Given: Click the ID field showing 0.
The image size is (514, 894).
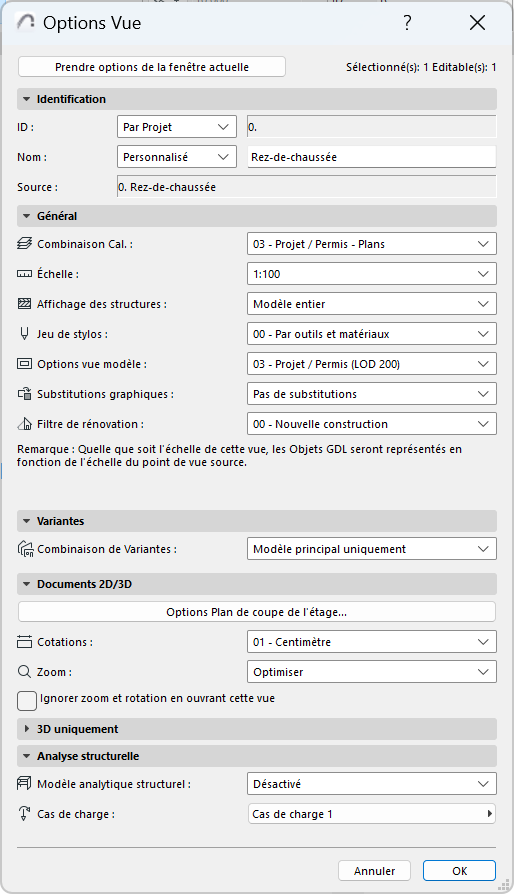Looking at the screenshot, I should [x=372, y=127].
